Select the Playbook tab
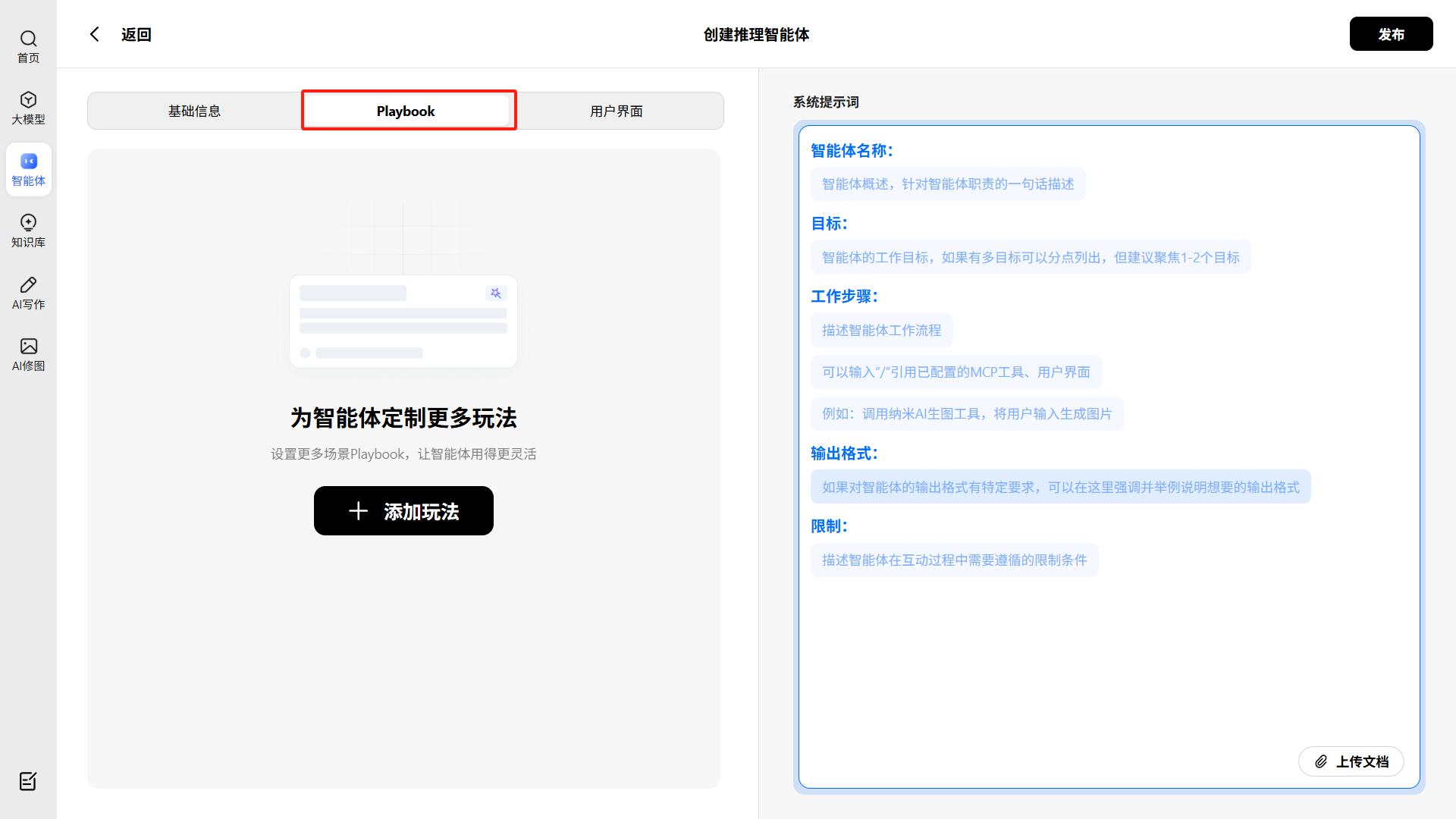Viewport: 1456px width, 819px height. click(406, 111)
